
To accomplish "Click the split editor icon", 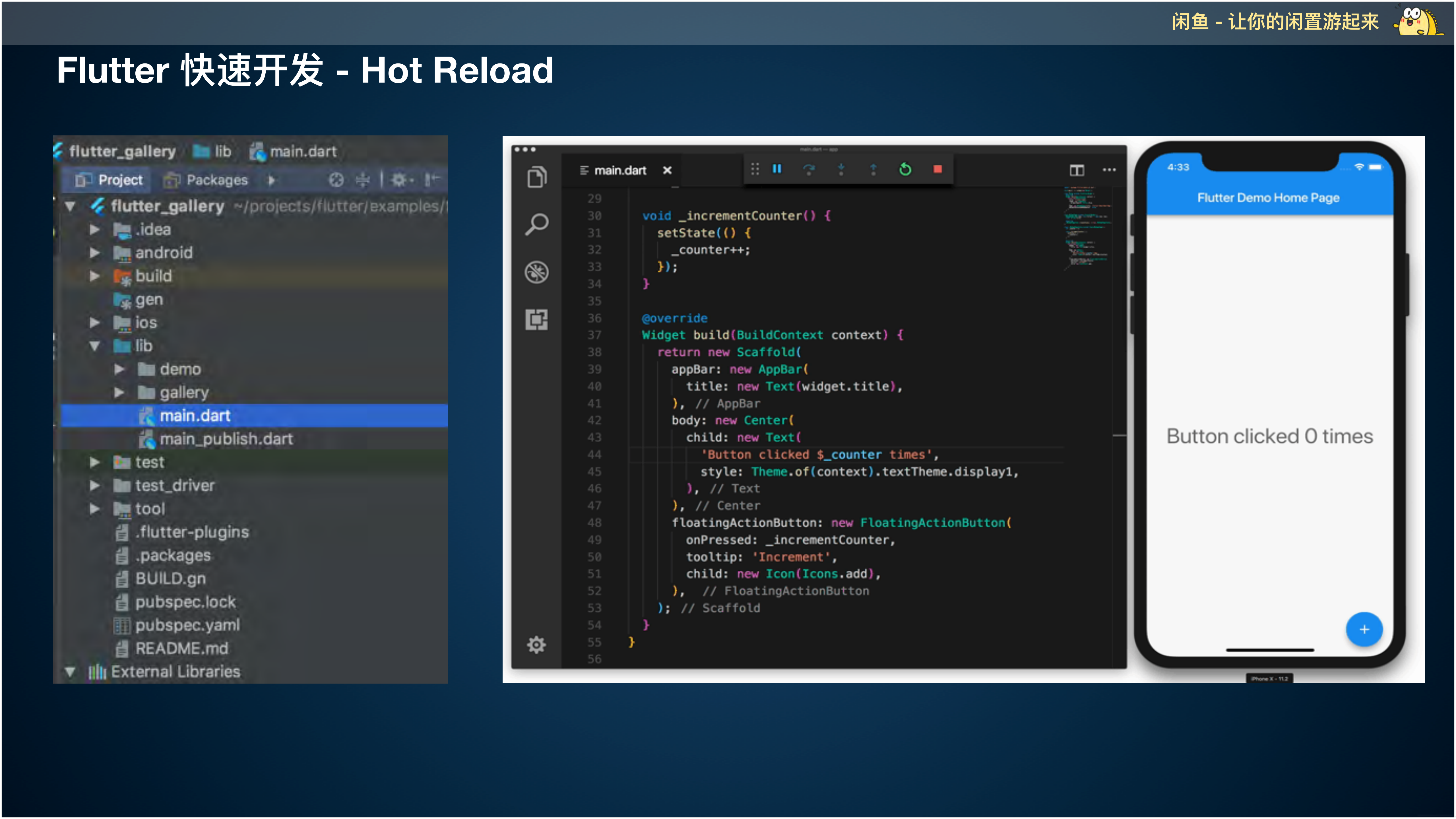I will tap(1076, 170).
